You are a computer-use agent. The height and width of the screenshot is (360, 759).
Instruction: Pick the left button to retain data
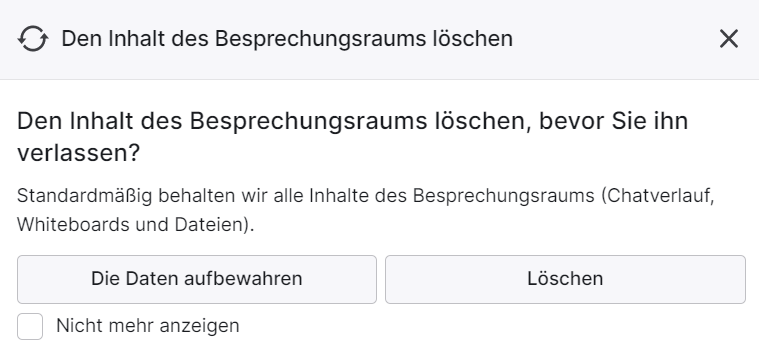point(197,279)
